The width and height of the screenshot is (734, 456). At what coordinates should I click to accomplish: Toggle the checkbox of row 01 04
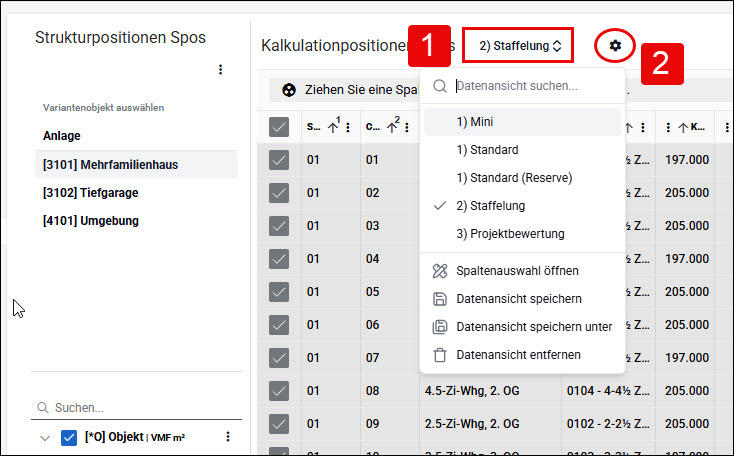pos(279,258)
